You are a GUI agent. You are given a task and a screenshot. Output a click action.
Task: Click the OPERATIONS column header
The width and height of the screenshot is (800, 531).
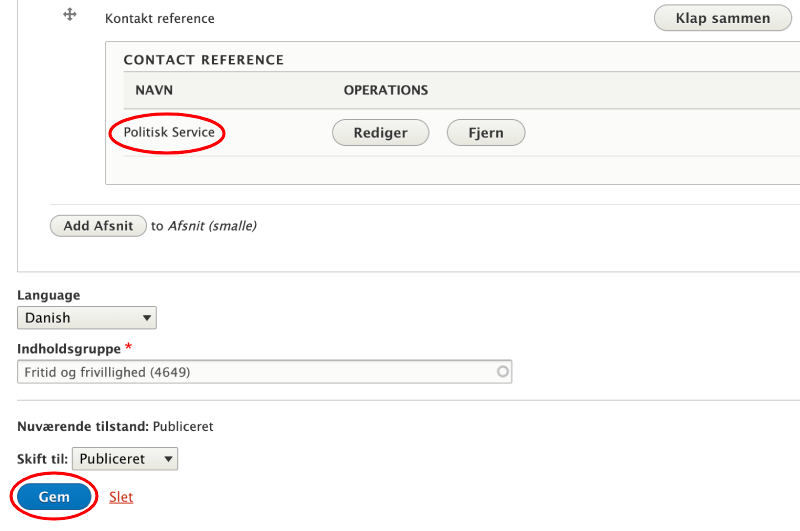[386, 90]
